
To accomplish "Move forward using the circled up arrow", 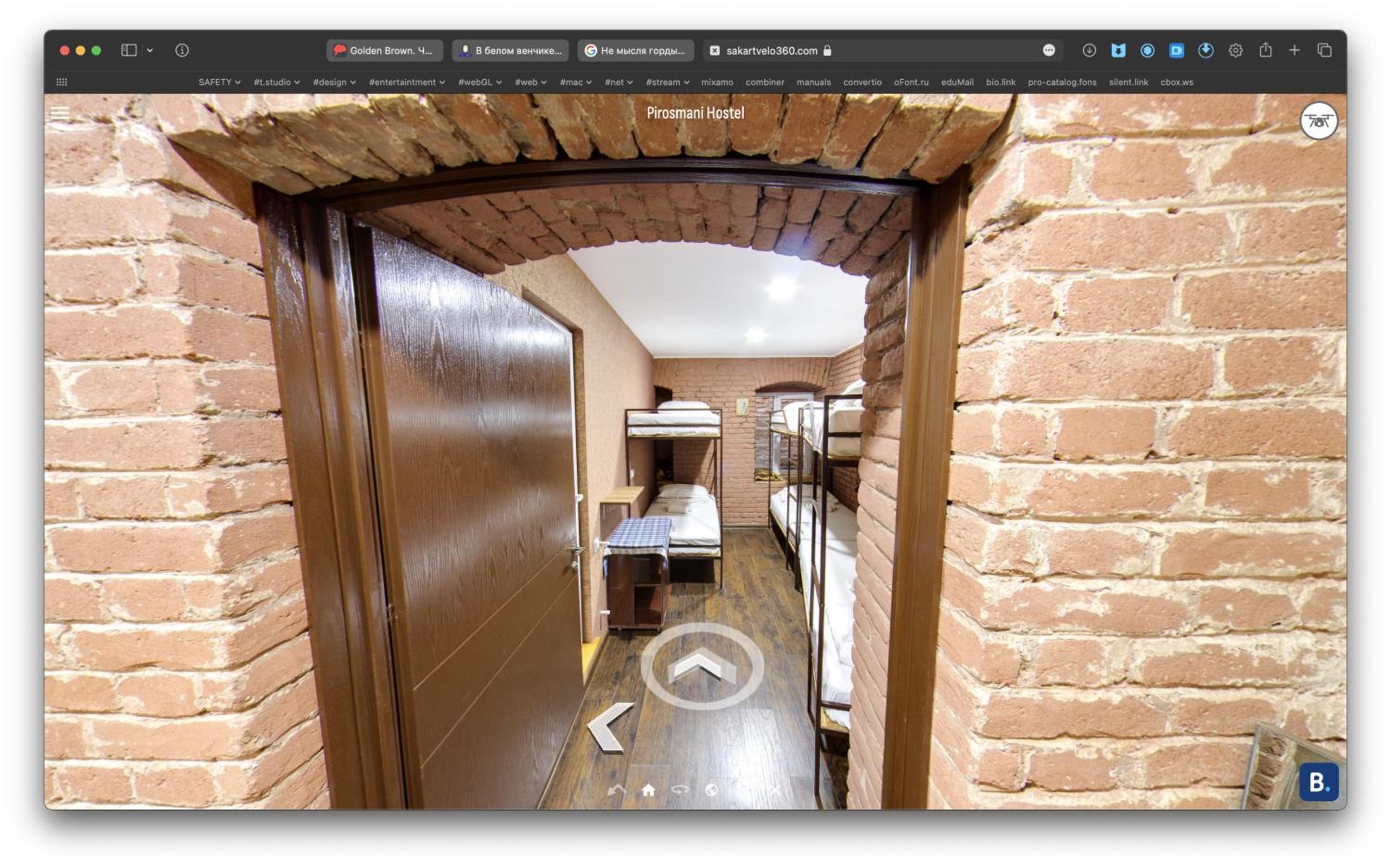I will pyautogui.click(x=702, y=666).
